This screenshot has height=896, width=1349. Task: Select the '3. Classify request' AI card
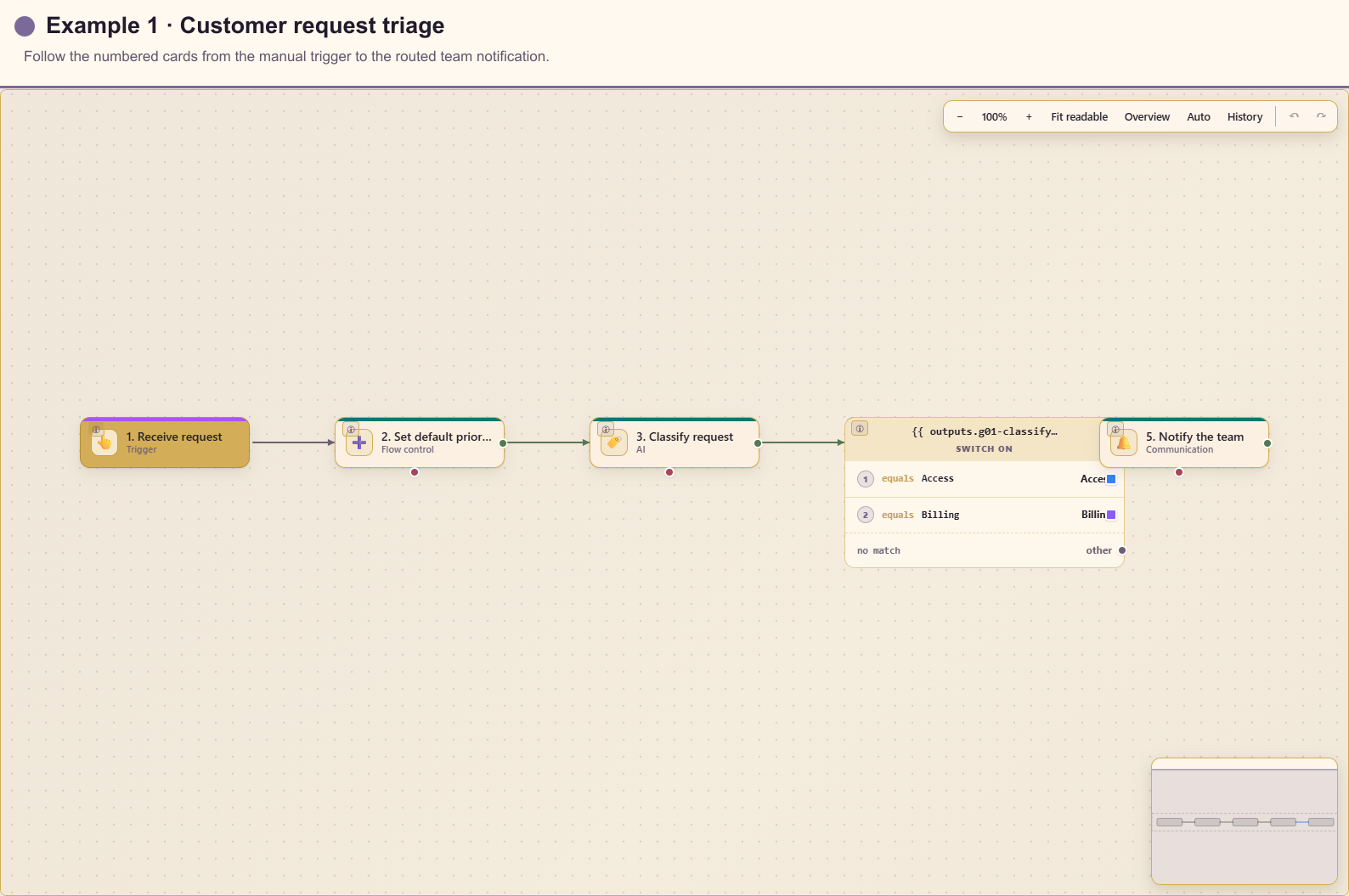[674, 442]
